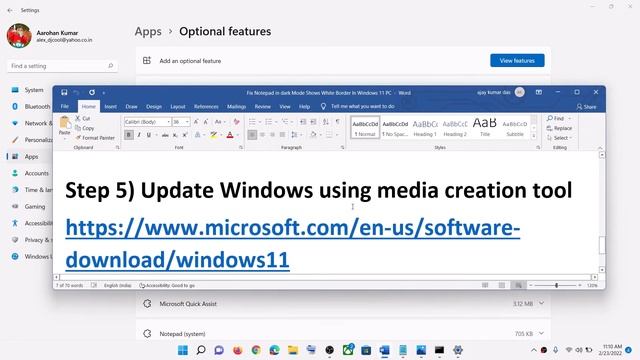The height and width of the screenshot is (360, 640).
Task: Toggle strikethrough formatting
Action: [x=165, y=135]
